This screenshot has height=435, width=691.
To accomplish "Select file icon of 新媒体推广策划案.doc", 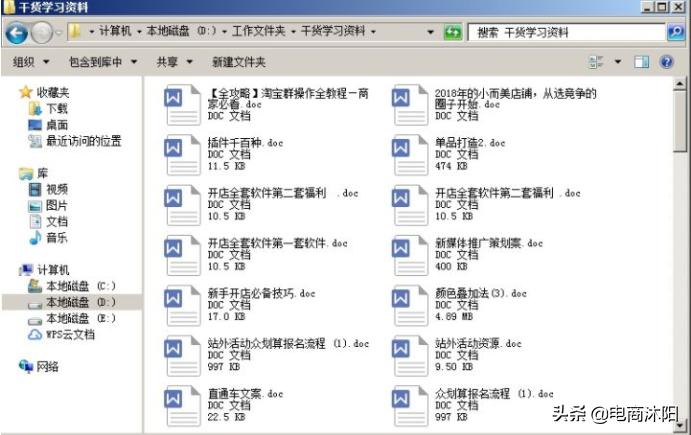I will point(409,256).
